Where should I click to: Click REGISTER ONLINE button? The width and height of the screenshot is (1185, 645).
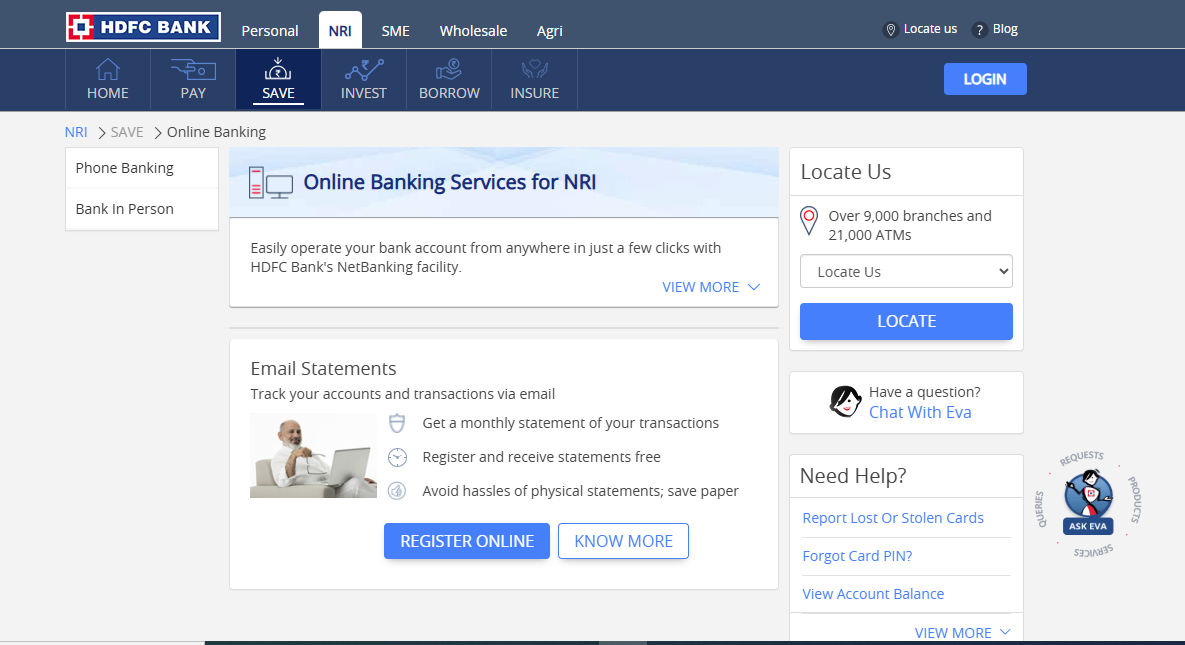point(467,541)
